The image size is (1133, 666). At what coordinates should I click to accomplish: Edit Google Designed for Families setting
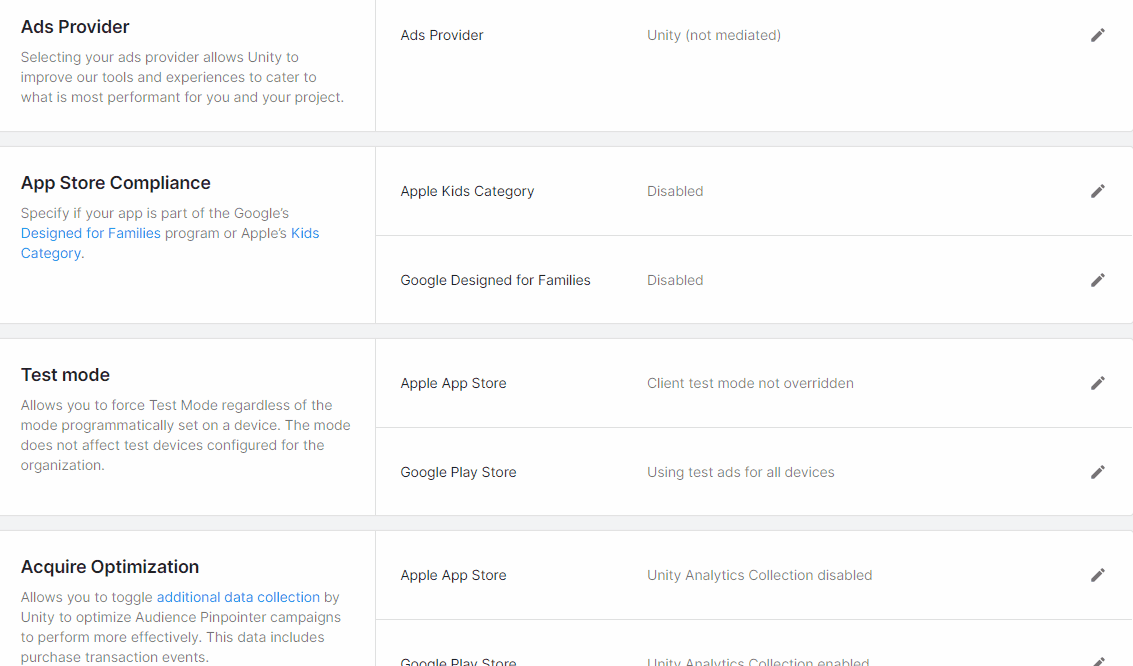[1097, 280]
